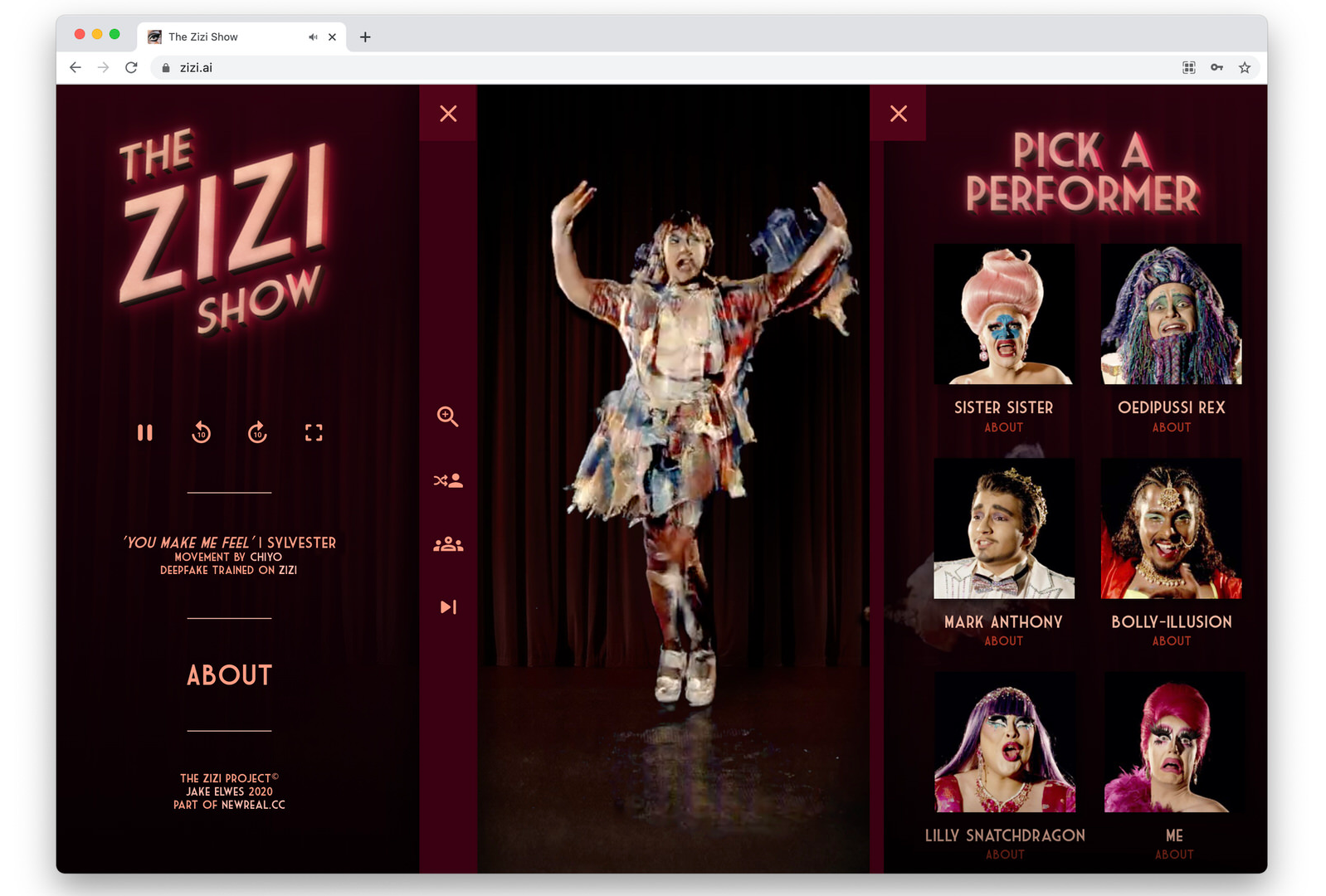The image size is (1326, 896).
Task: Close The Zizi Show browser tab
Action: 332,37
